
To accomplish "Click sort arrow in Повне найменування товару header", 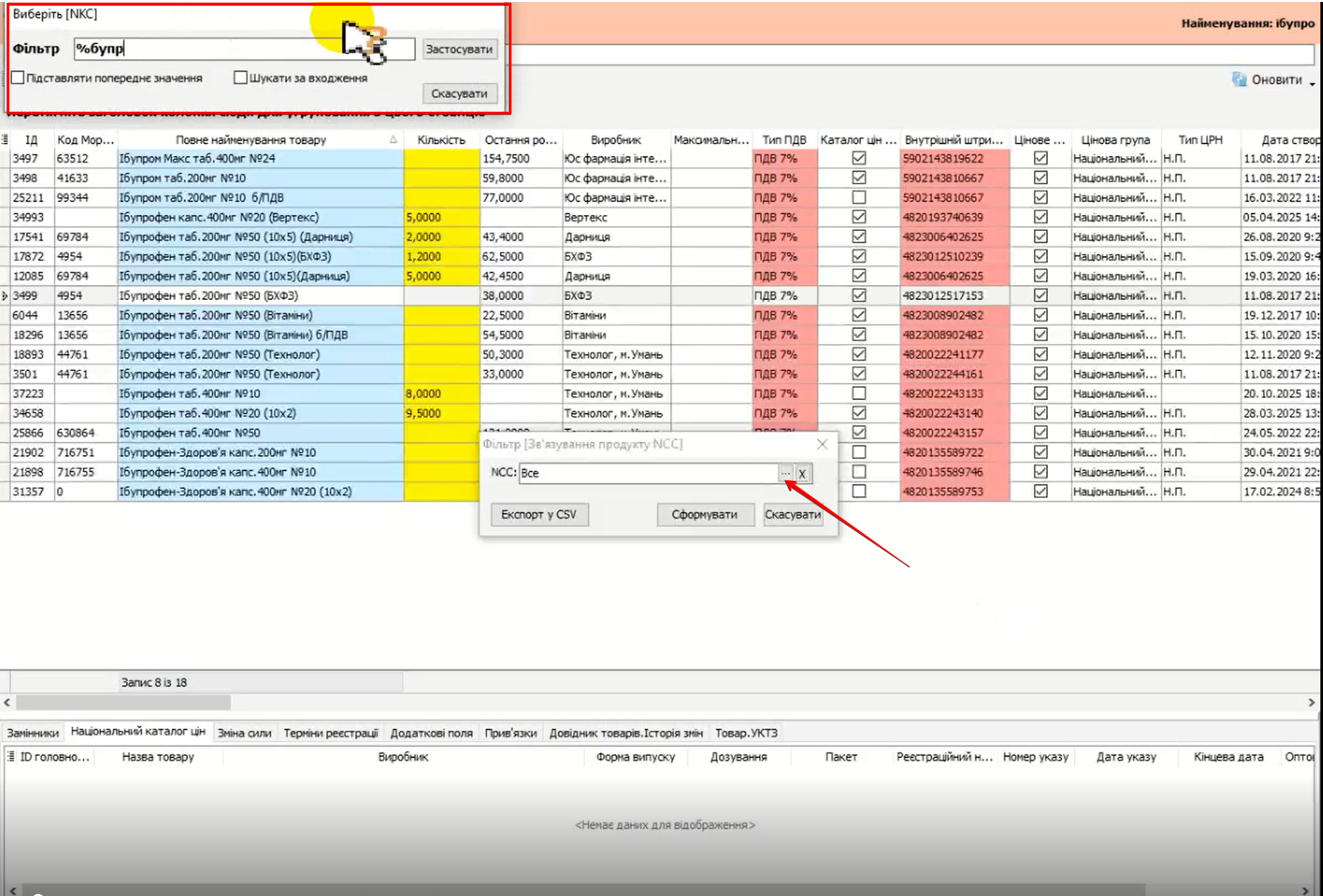I will tap(393, 139).
